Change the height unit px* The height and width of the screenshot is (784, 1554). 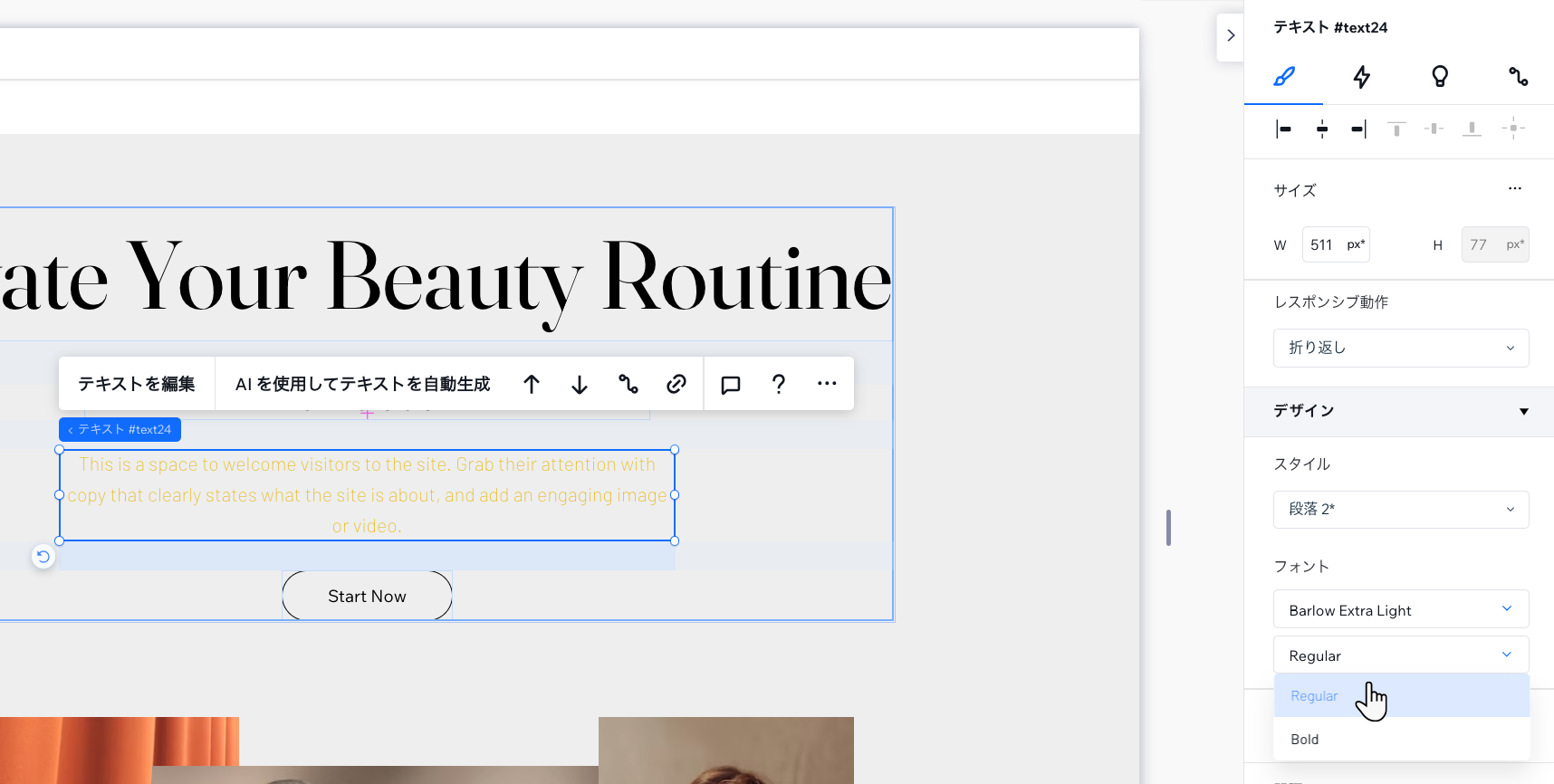[x=1515, y=244]
